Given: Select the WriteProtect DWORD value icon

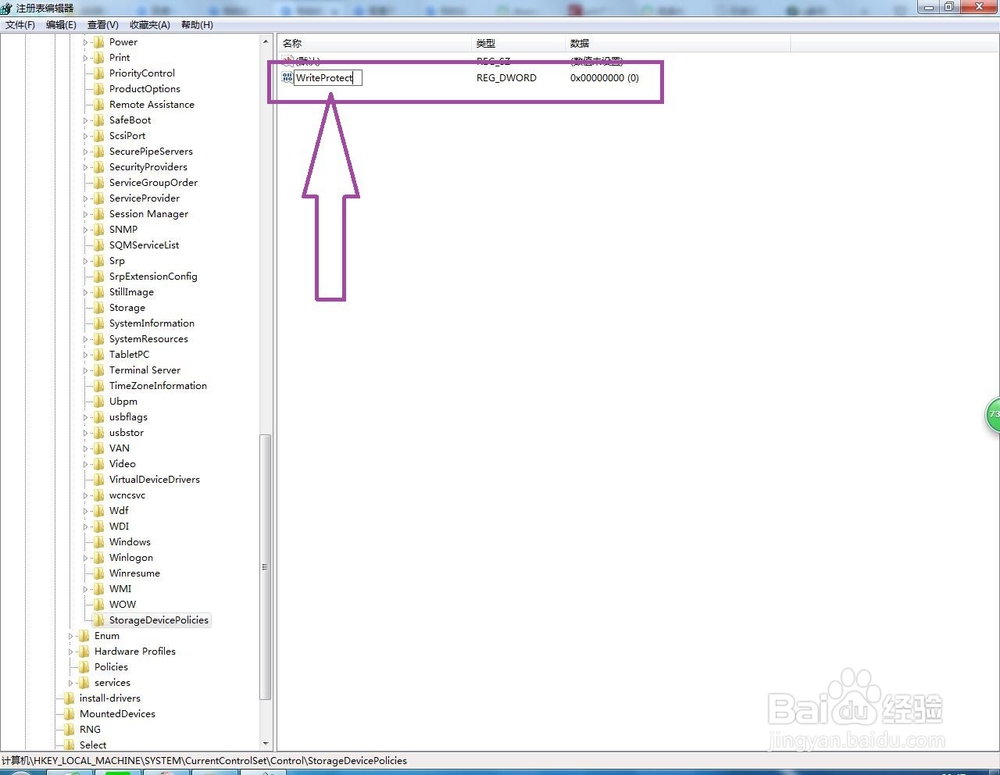Looking at the screenshot, I should tap(287, 78).
